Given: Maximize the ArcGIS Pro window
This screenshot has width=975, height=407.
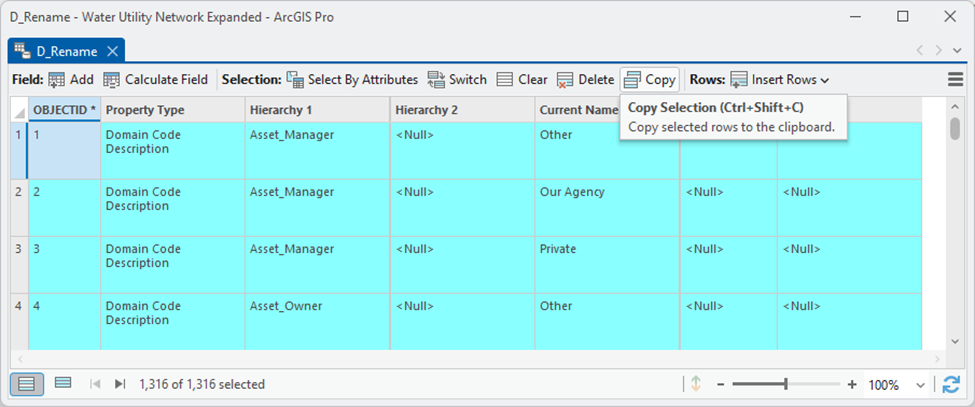Looking at the screenshot, I should click(x=902, y=17).
